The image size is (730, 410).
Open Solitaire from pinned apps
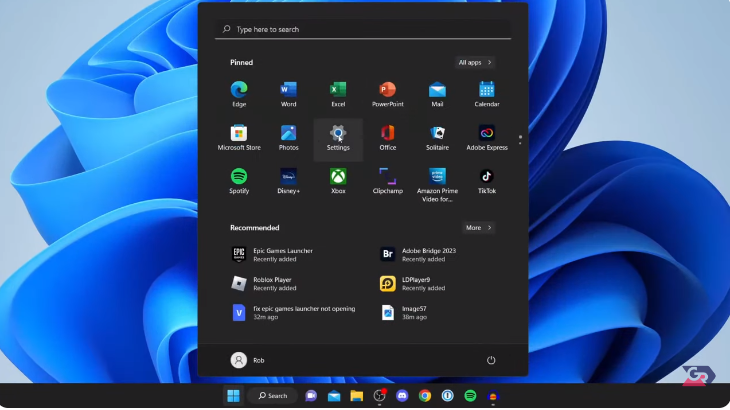pos(437,138)
